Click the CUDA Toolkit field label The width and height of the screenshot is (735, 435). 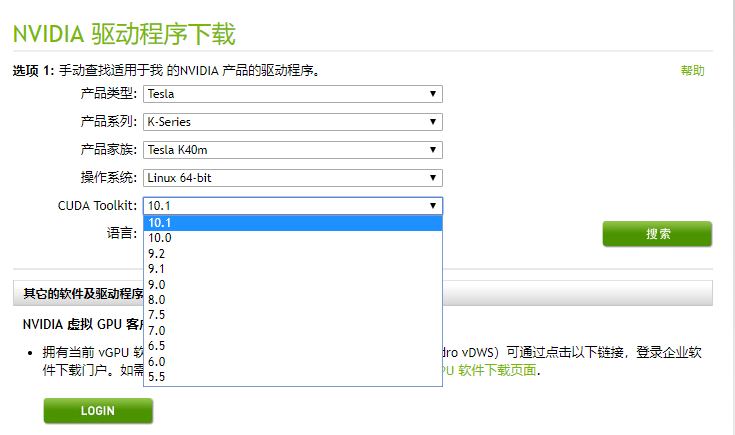[97, 206]
